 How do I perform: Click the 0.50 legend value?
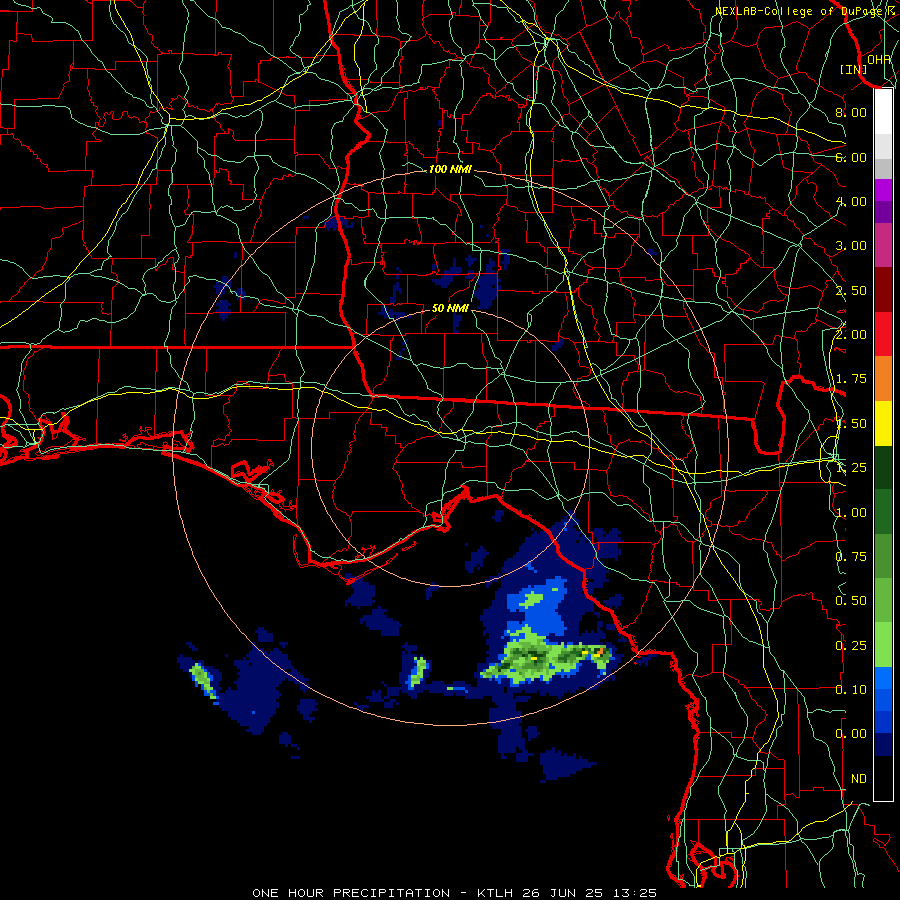click(x=851, y=601)
